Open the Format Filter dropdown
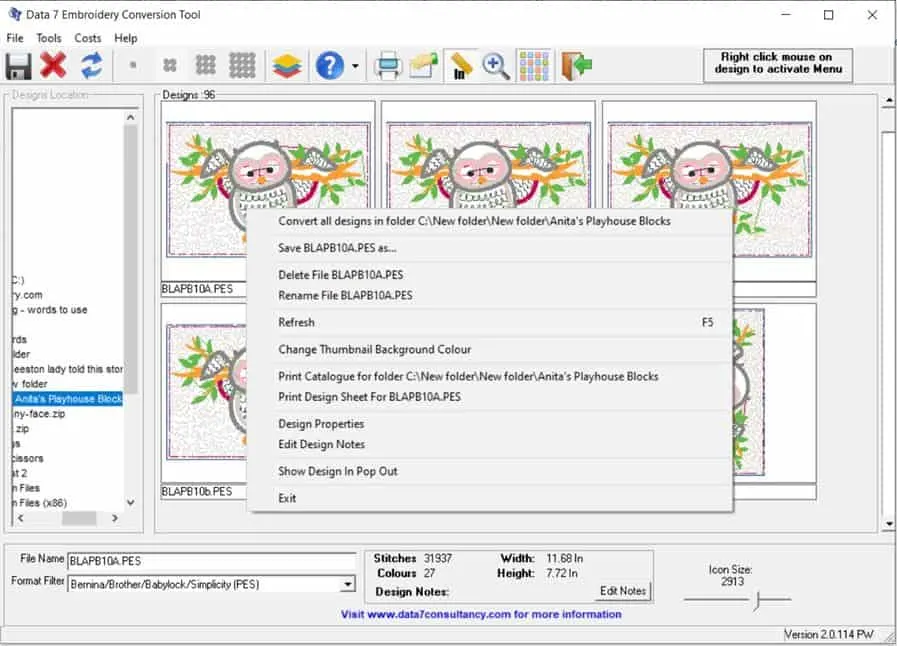Image resolution: width=897 pixels, height=646 pixels. [347, 584]
